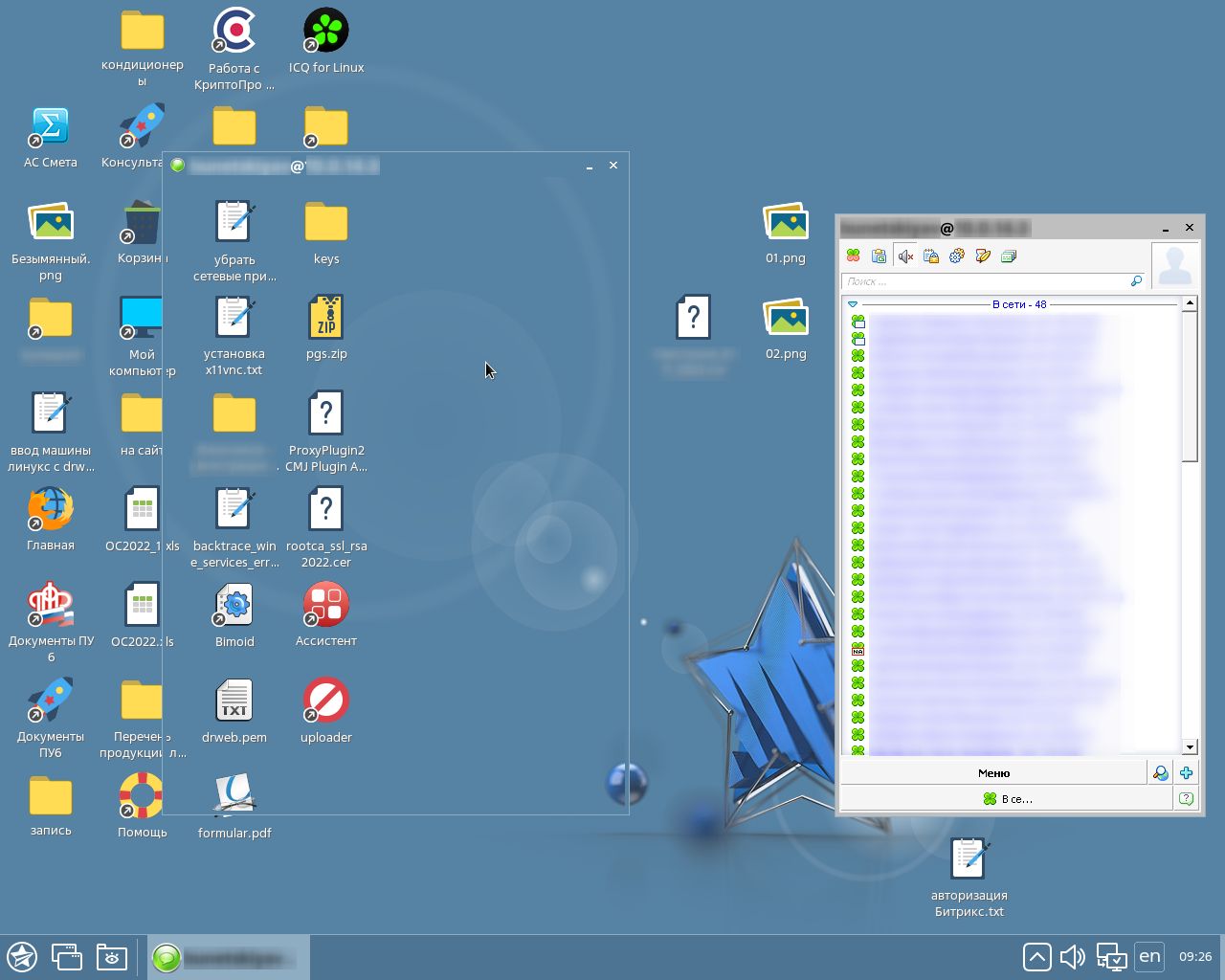Click the 'Поиск ...' contact search field
The height and width of the screenshot is (980, 1225).
[986, 281]
